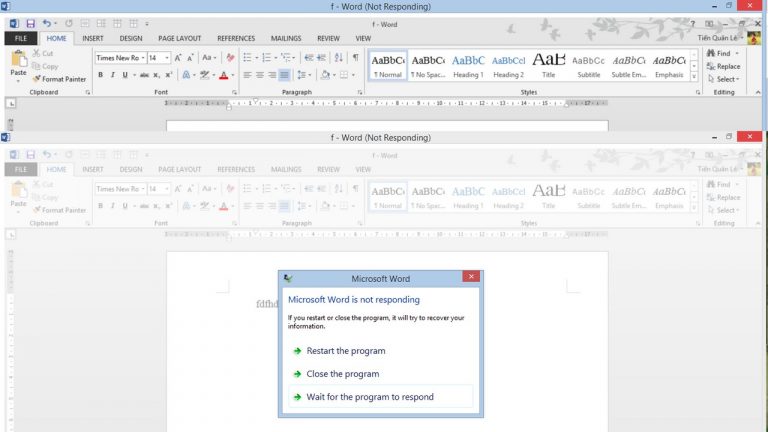
Task: Click Clear Formatting icon in top window
Action: [230, 58]
